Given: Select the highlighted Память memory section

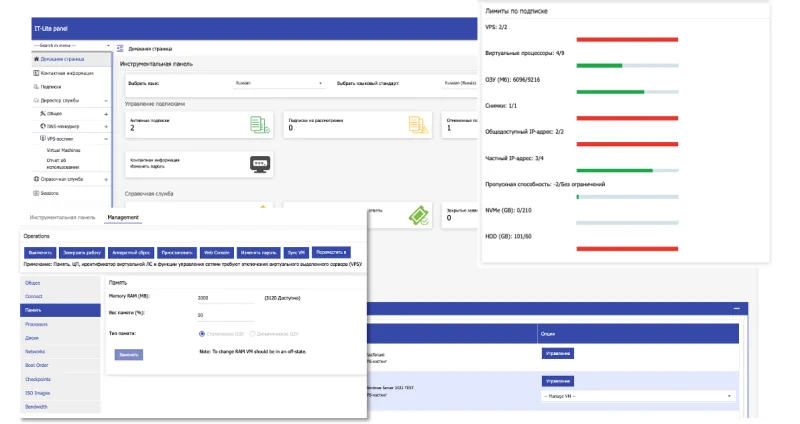Looking at the screenshot, I should point(60,310).
